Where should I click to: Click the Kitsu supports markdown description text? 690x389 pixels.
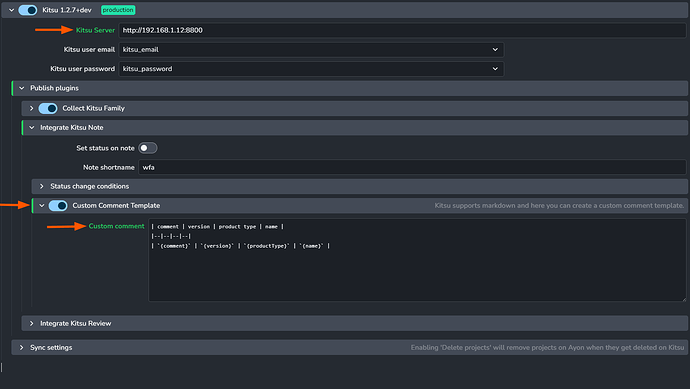click(x=559, y=206)
